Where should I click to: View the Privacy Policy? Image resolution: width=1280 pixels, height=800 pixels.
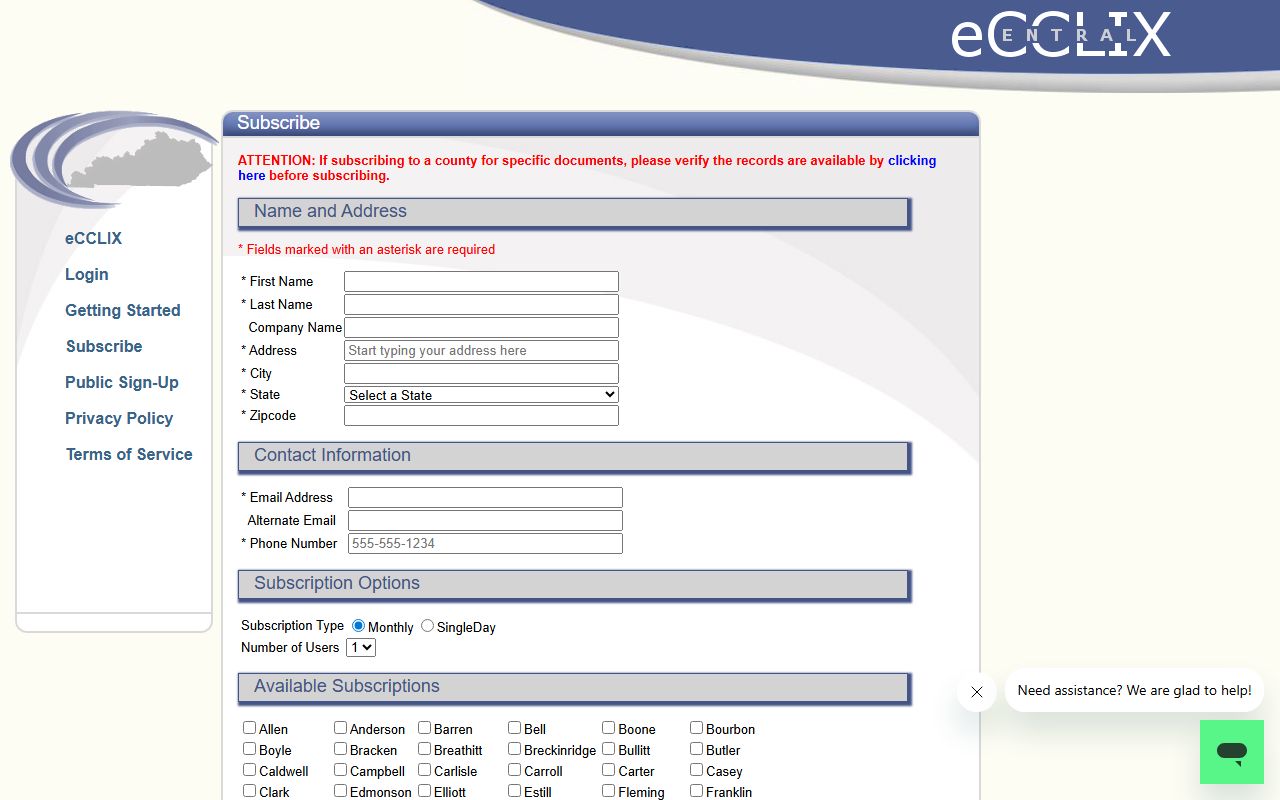click(x=119, y=418)
